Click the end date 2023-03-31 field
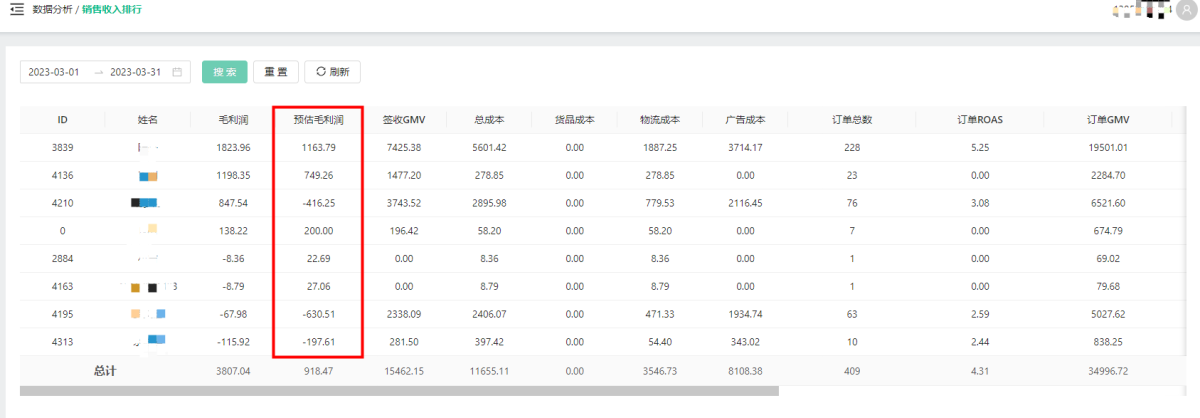1200x418 pixels. click(136, 72)
